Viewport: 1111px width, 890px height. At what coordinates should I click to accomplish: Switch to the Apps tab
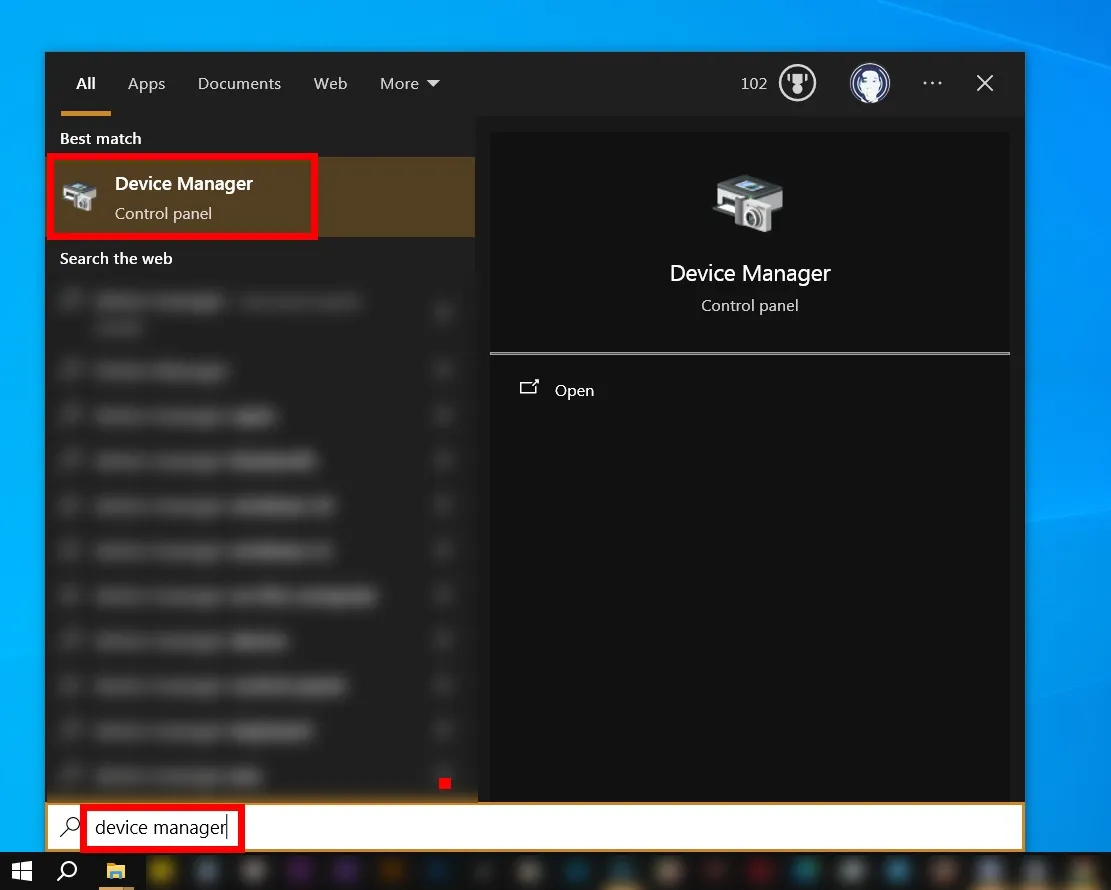click(146, 83)
